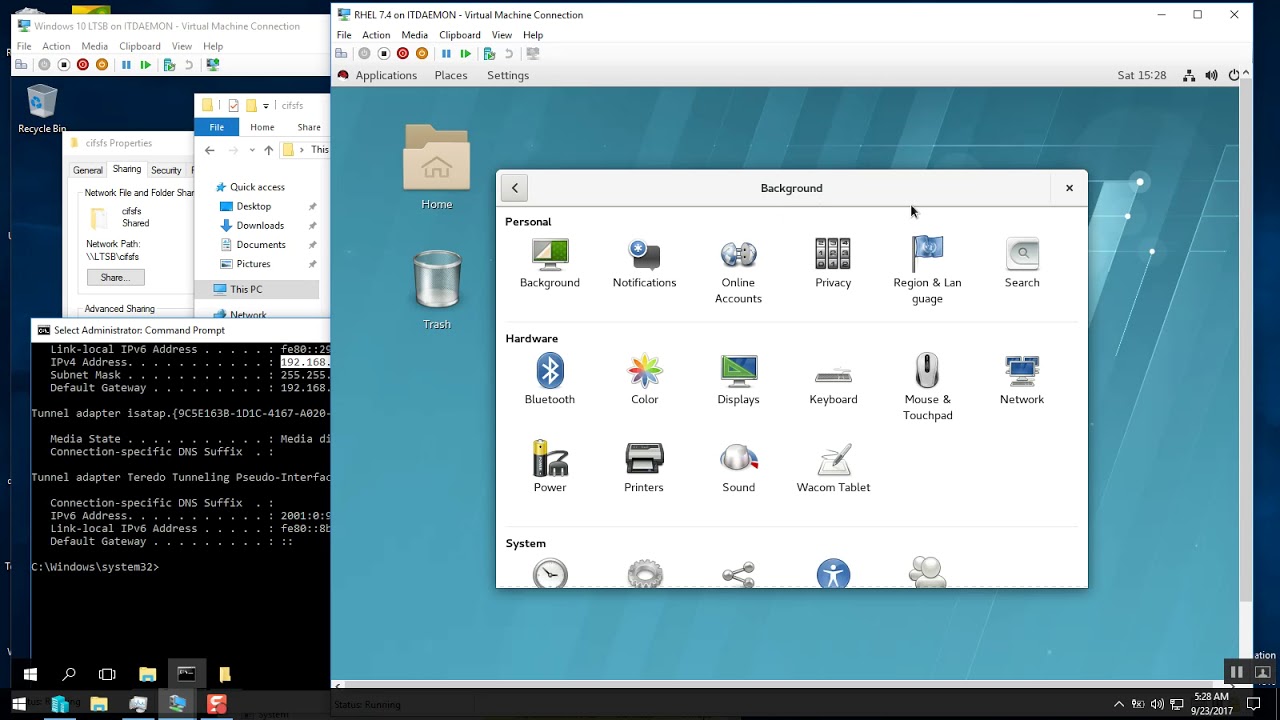Open the Notifications settings panel
This screenshot has width=1280, height=720.
coord(644,264)
